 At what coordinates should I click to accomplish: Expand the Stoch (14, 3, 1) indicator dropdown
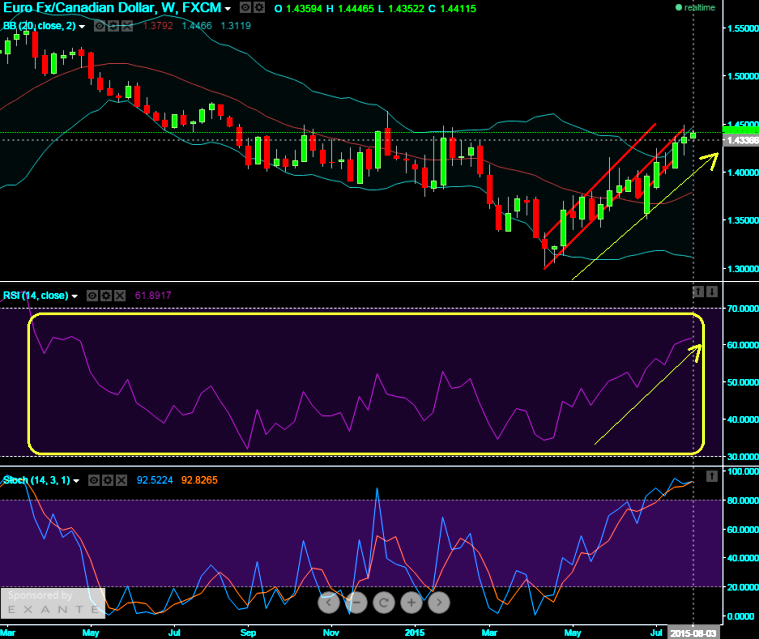pyautogui.click(x=76, y=481)
